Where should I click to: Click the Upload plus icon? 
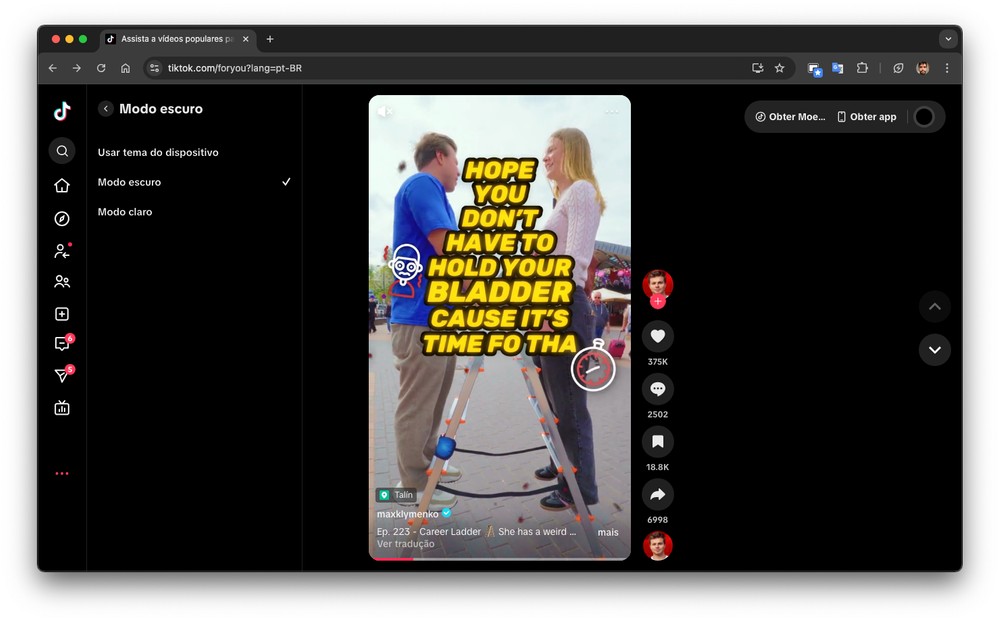click(x=62, y=314)
